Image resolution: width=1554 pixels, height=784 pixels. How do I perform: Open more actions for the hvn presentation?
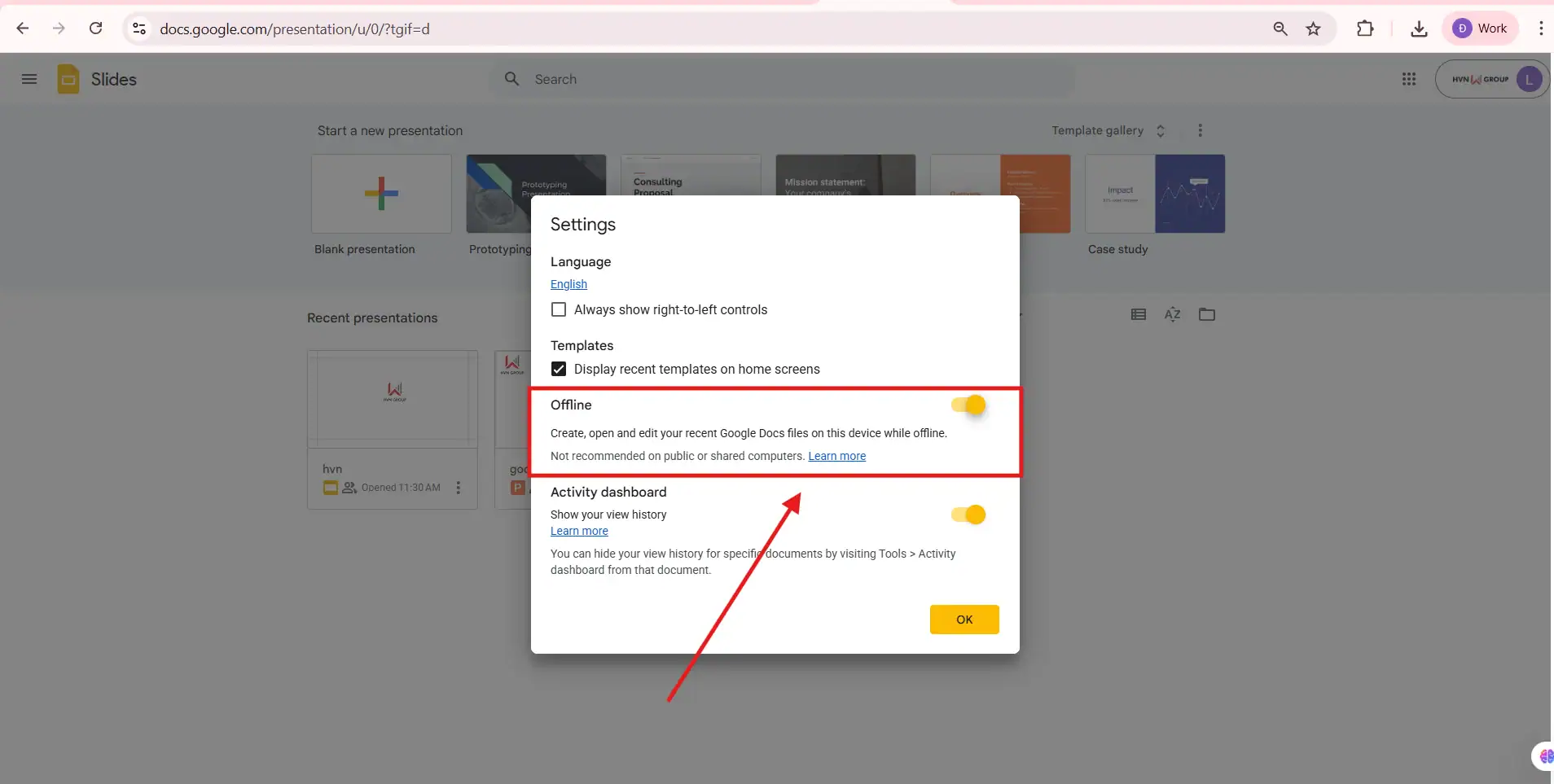[x=458, y=488]
